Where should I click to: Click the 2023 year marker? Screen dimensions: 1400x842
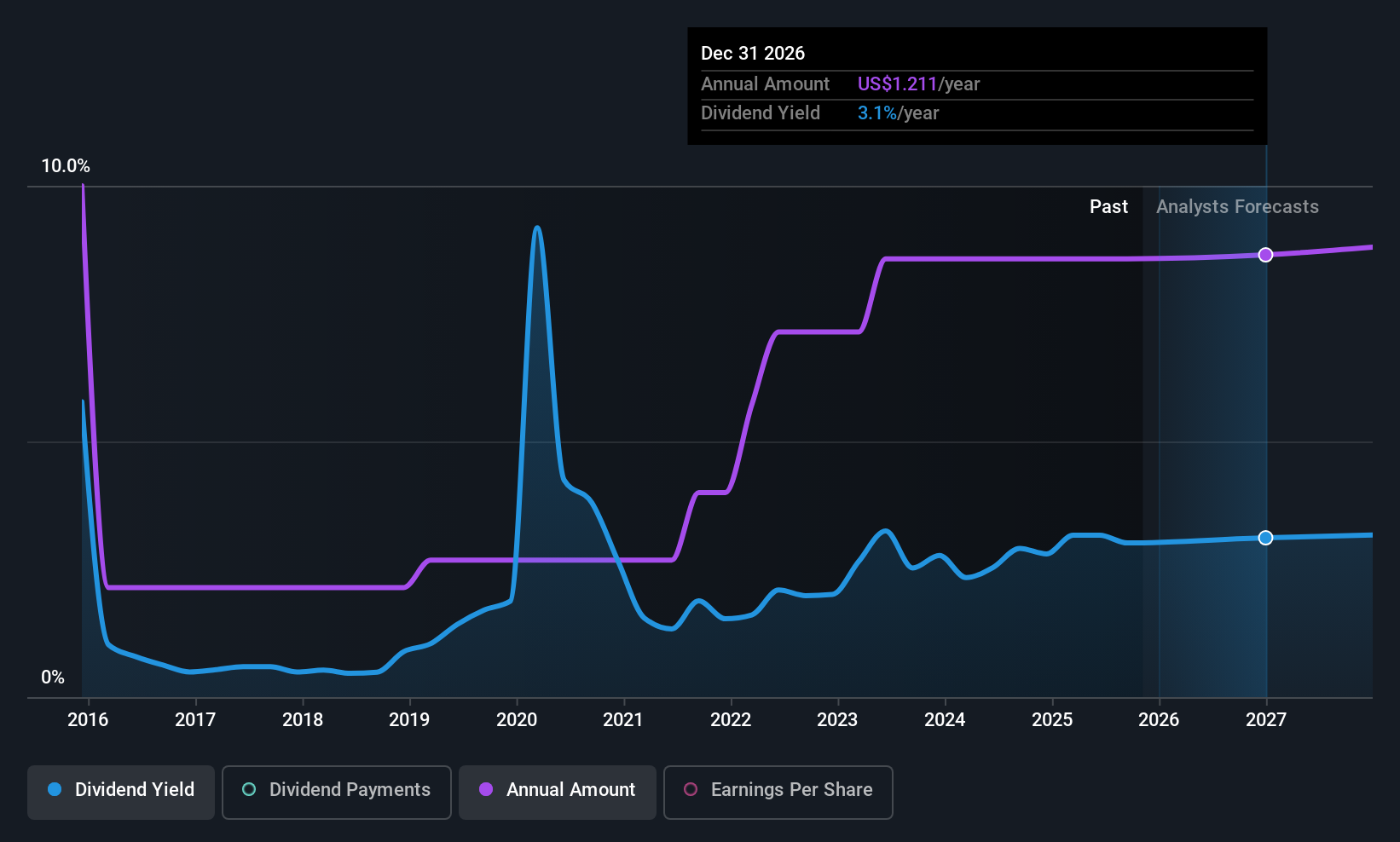tap(837, 720)
